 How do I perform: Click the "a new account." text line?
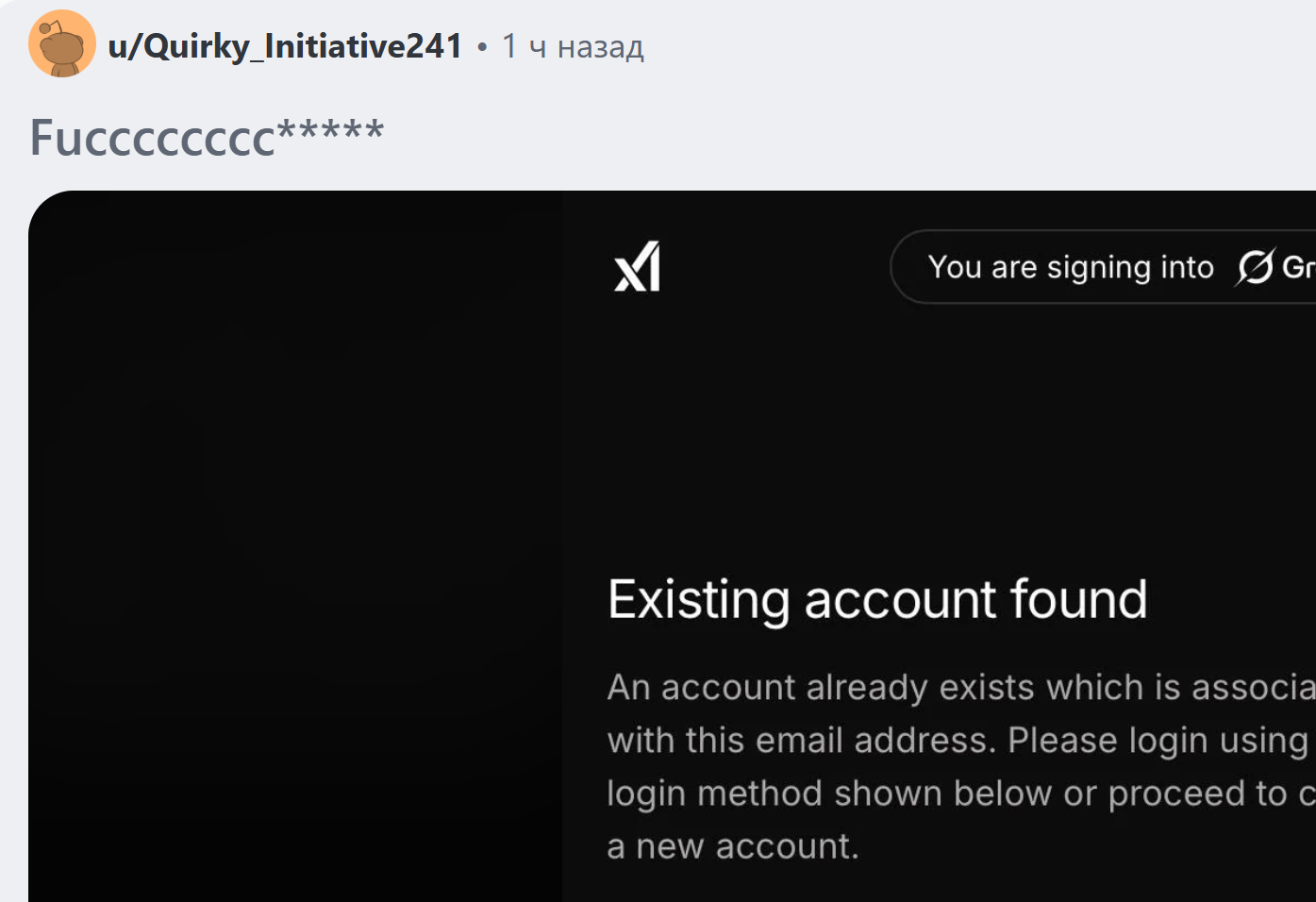tap(733, 846)
